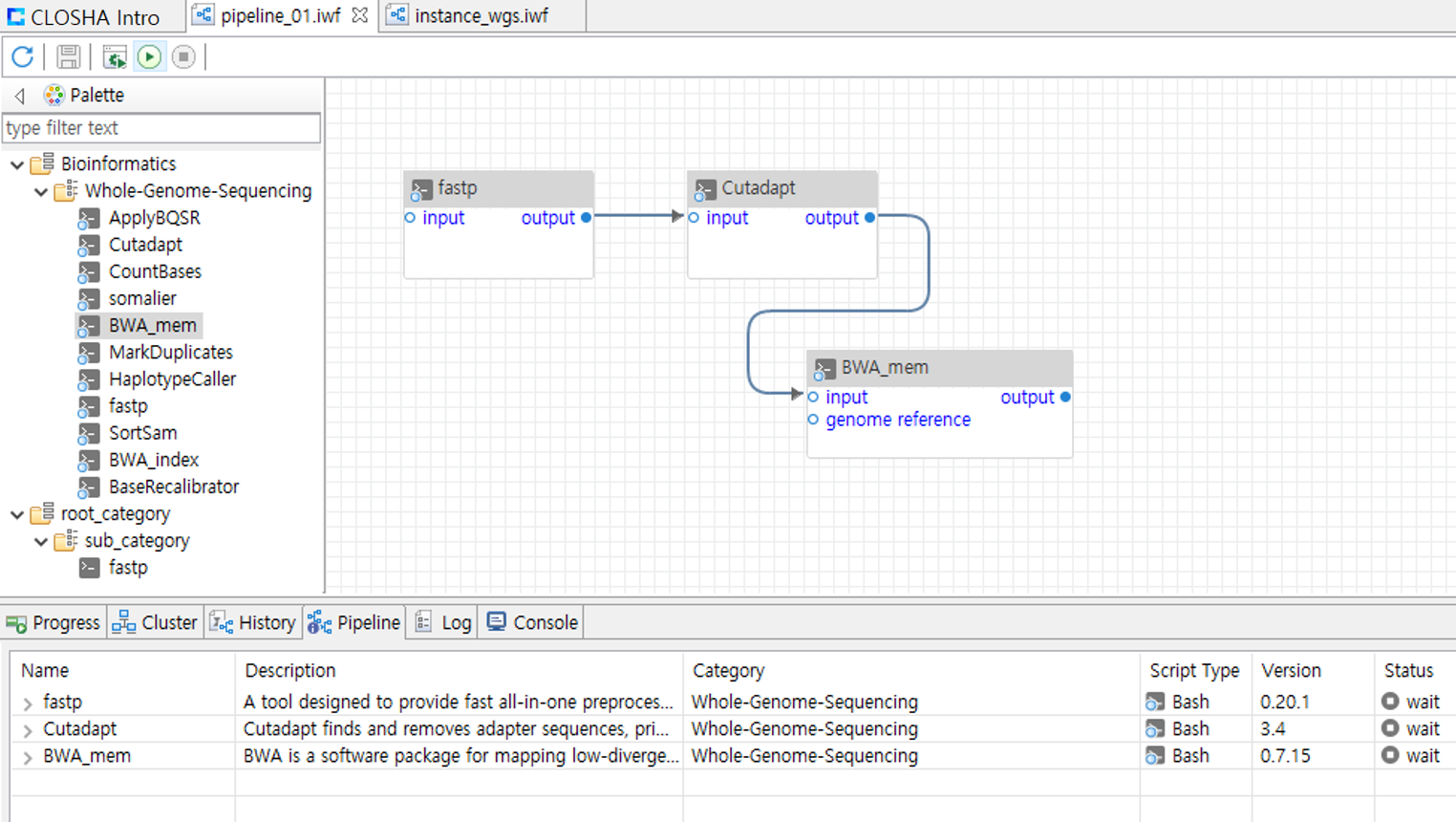Click the Bioinformatics folder icon
The image size is (1456, 822).
click(x=42, y=164)
